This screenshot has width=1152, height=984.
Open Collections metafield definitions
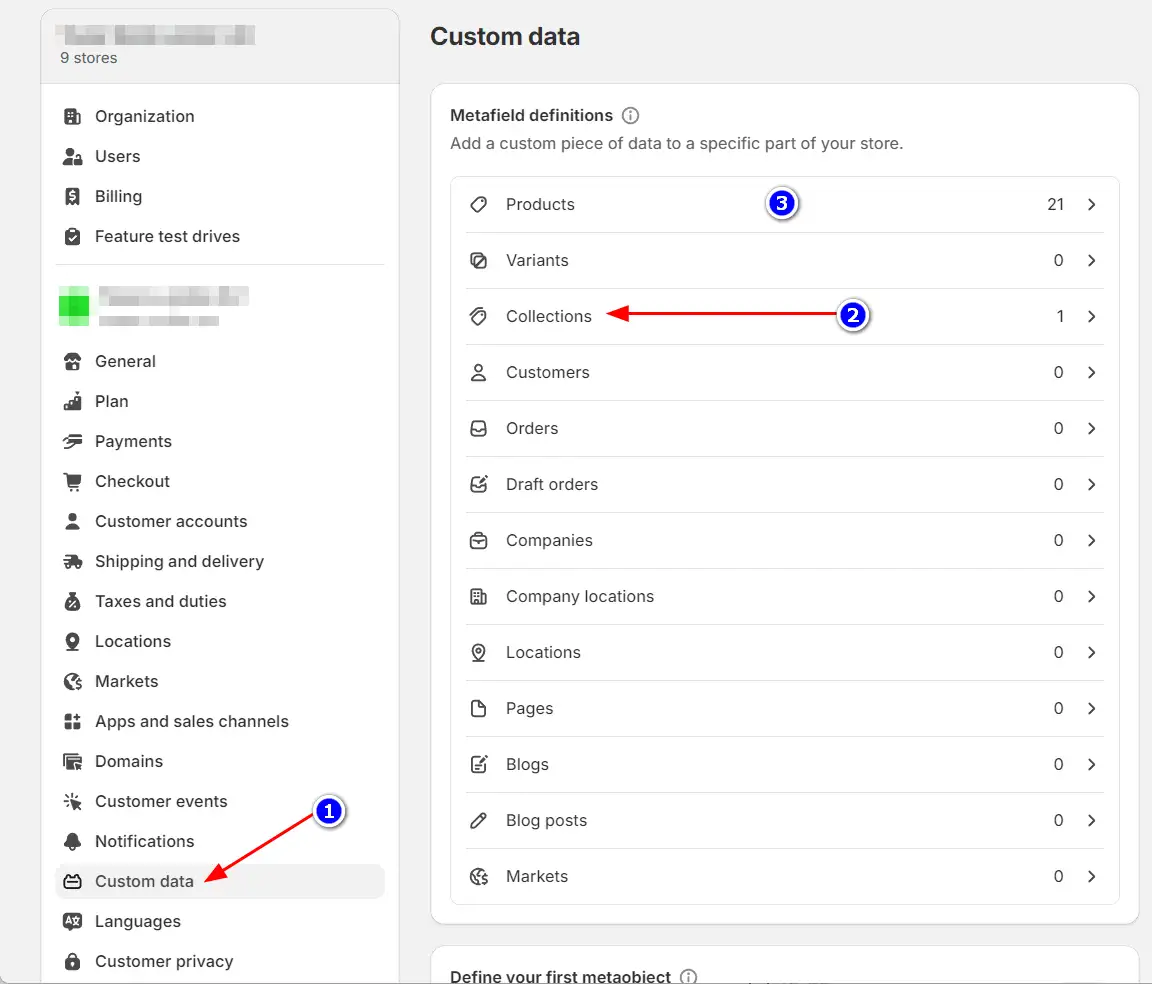[549, 316]
